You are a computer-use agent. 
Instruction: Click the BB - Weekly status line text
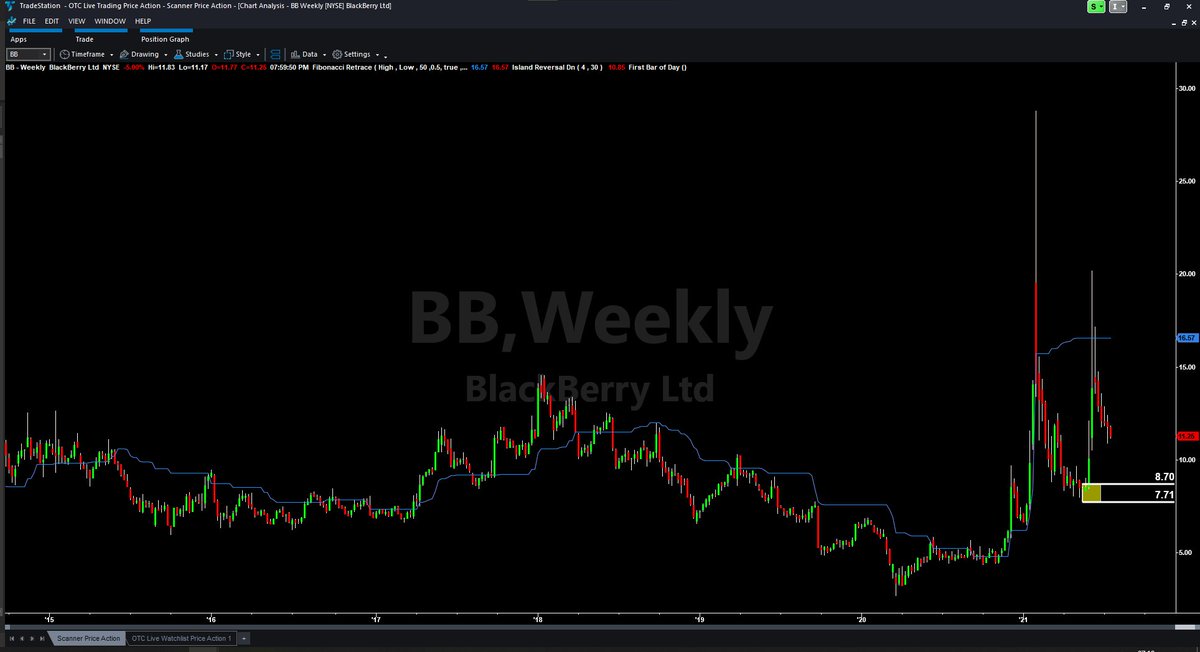pos(26,67)
